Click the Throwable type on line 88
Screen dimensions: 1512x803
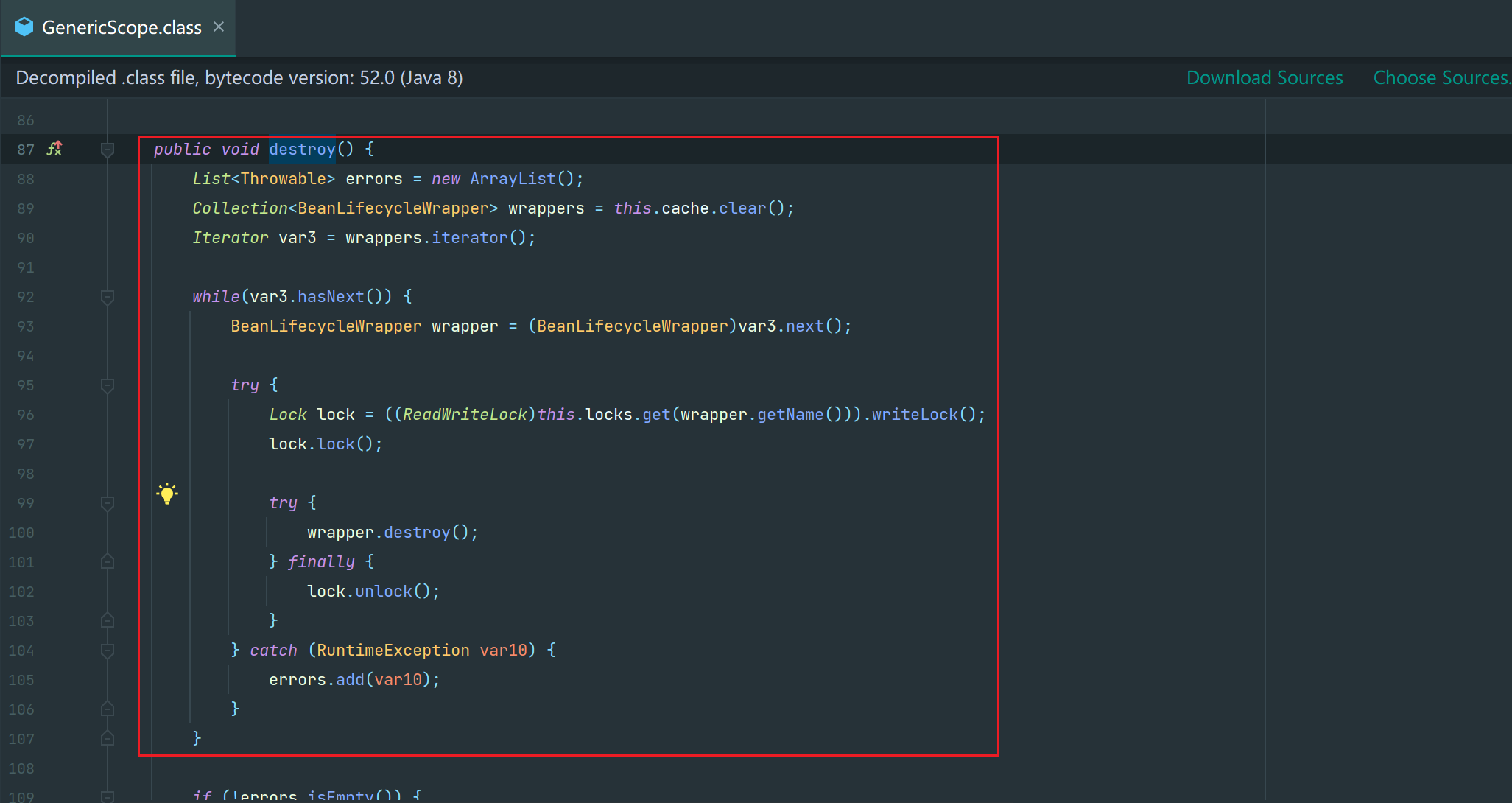(x=284, y=179)
